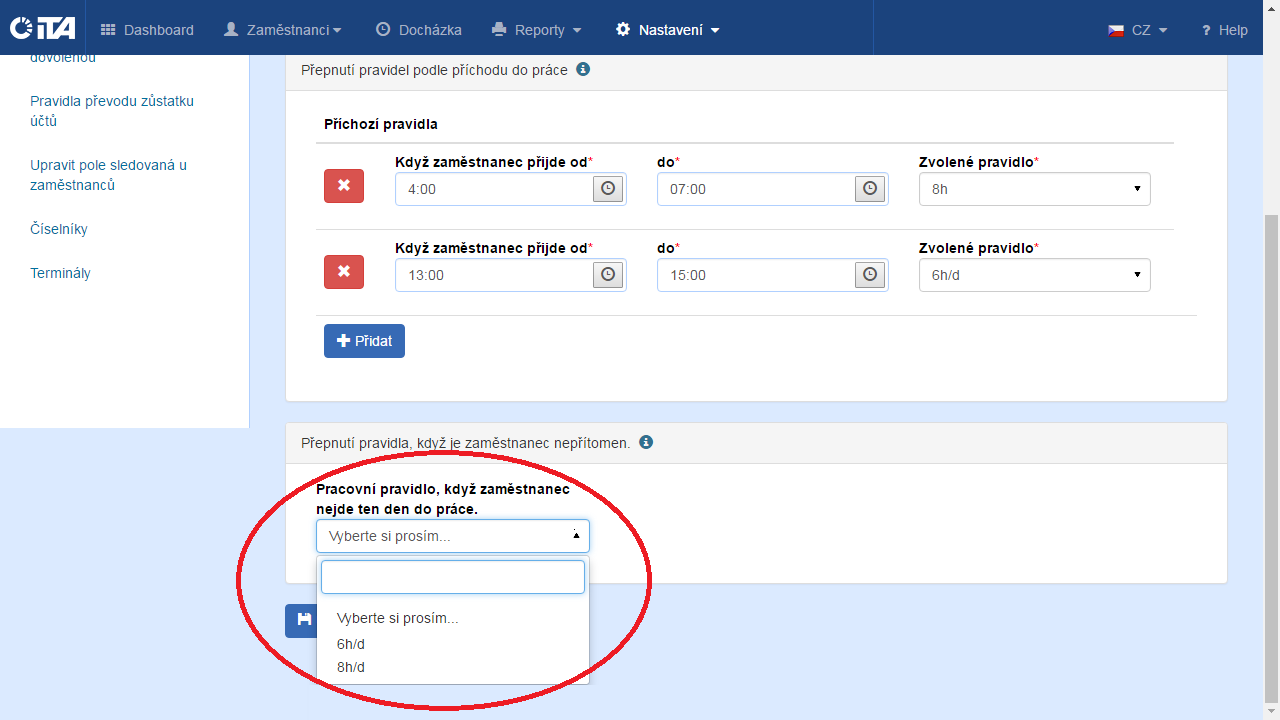The image size is (1280, 720).
Task: Delete the first incoming rule row
Action: pos(344,186)
